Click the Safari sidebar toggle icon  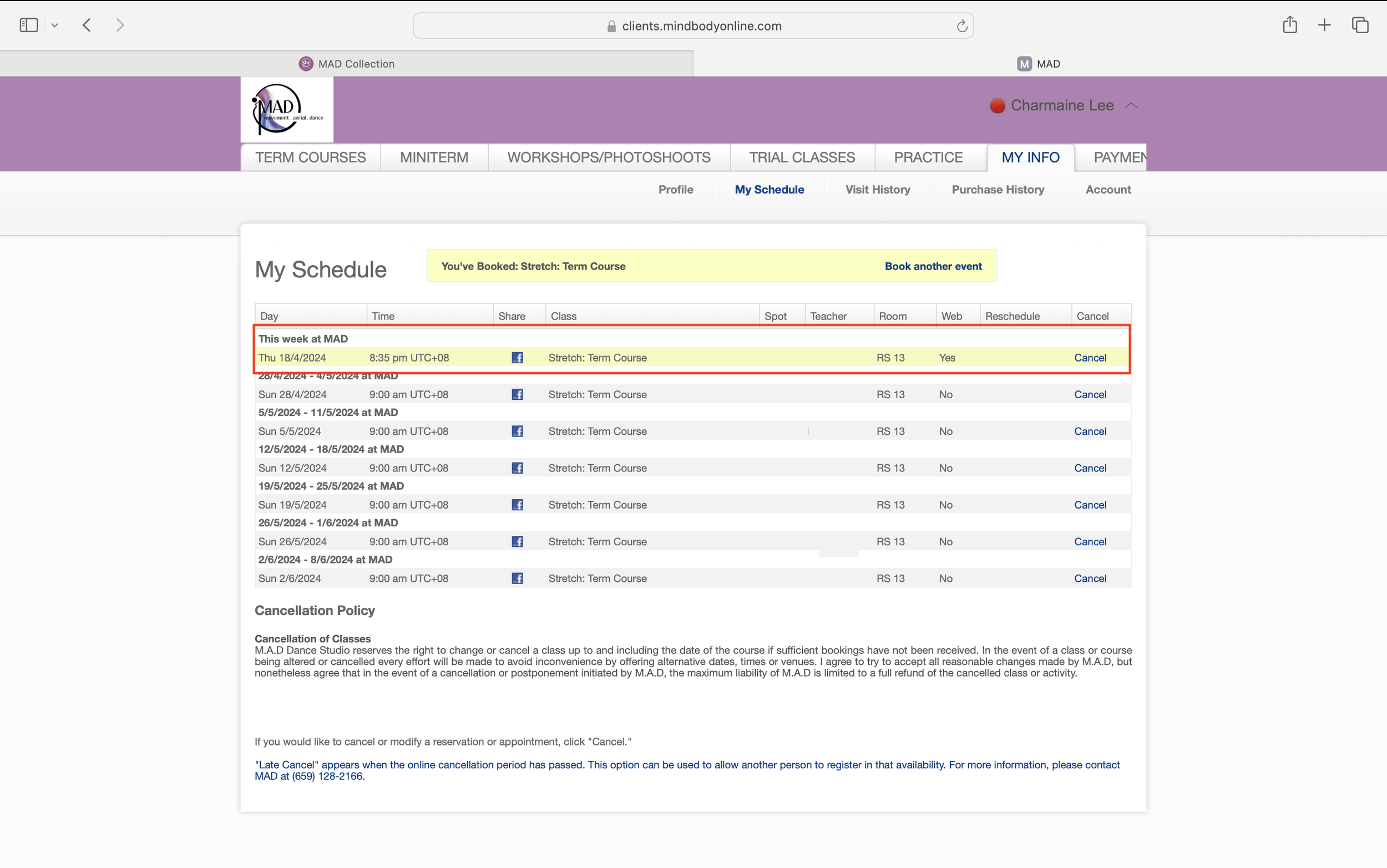tap(29, 26)
